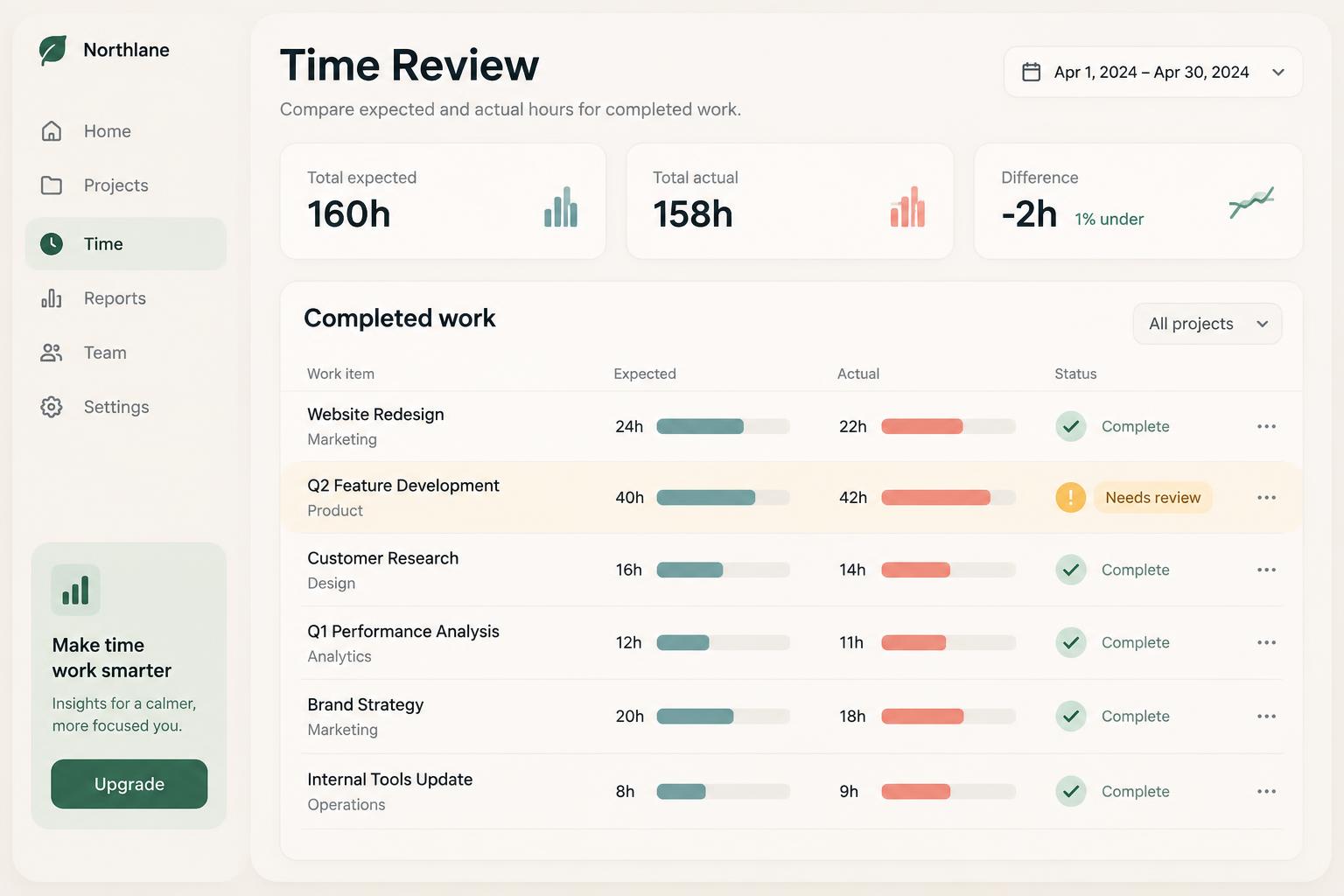The height and width of the screenshot is (896, 1344).
Task: Open the Team page label
Action: [105, 353]
